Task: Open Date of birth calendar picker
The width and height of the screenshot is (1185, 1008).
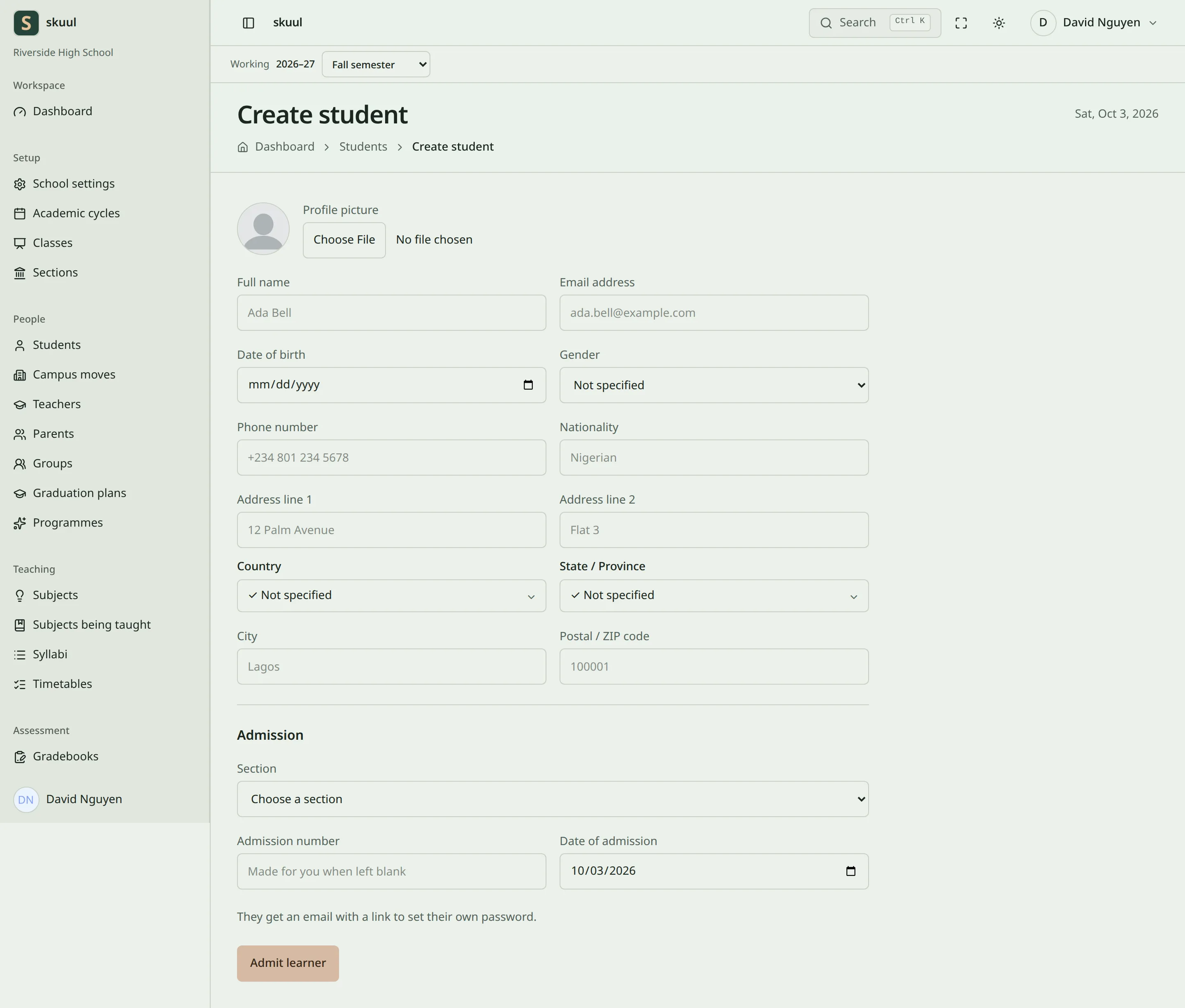Action: pyautogui.click(x=528, y=385)
